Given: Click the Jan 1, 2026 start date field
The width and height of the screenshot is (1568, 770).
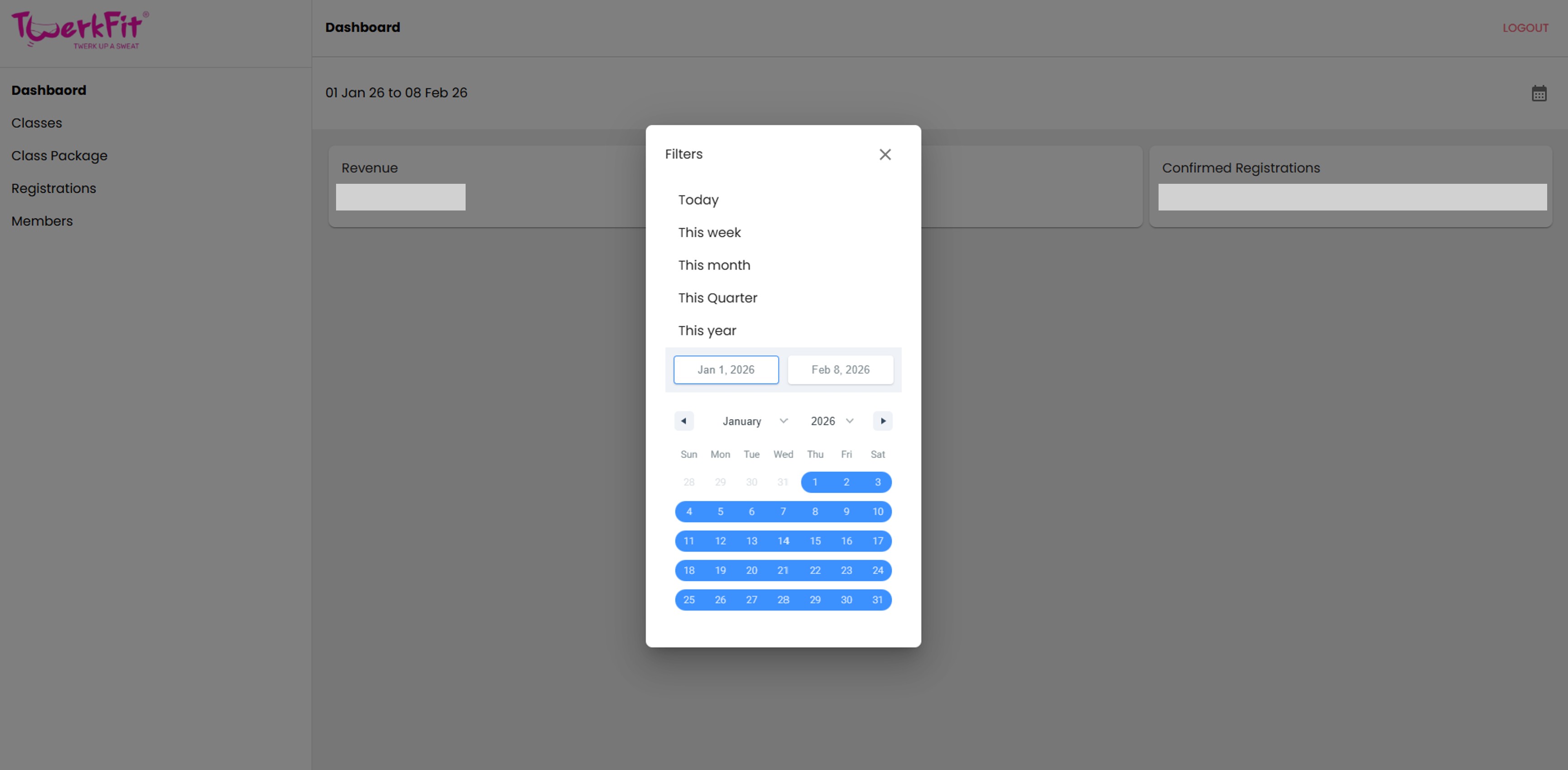Looking at the screenshot, I should pyautogui.click(x=726, y=370).
